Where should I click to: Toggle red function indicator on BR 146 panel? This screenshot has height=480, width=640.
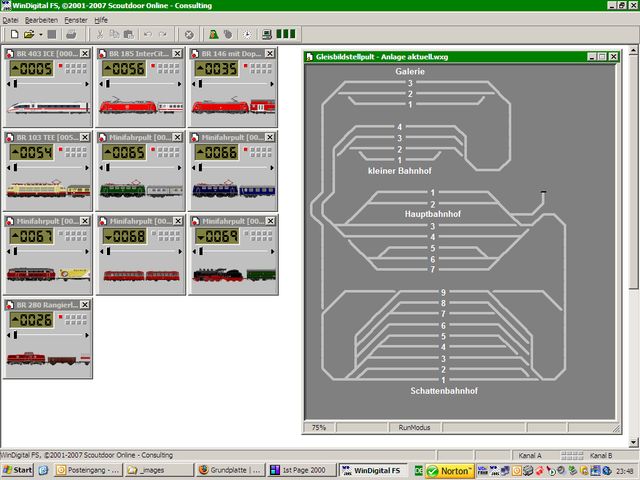(x=246, y=66)
